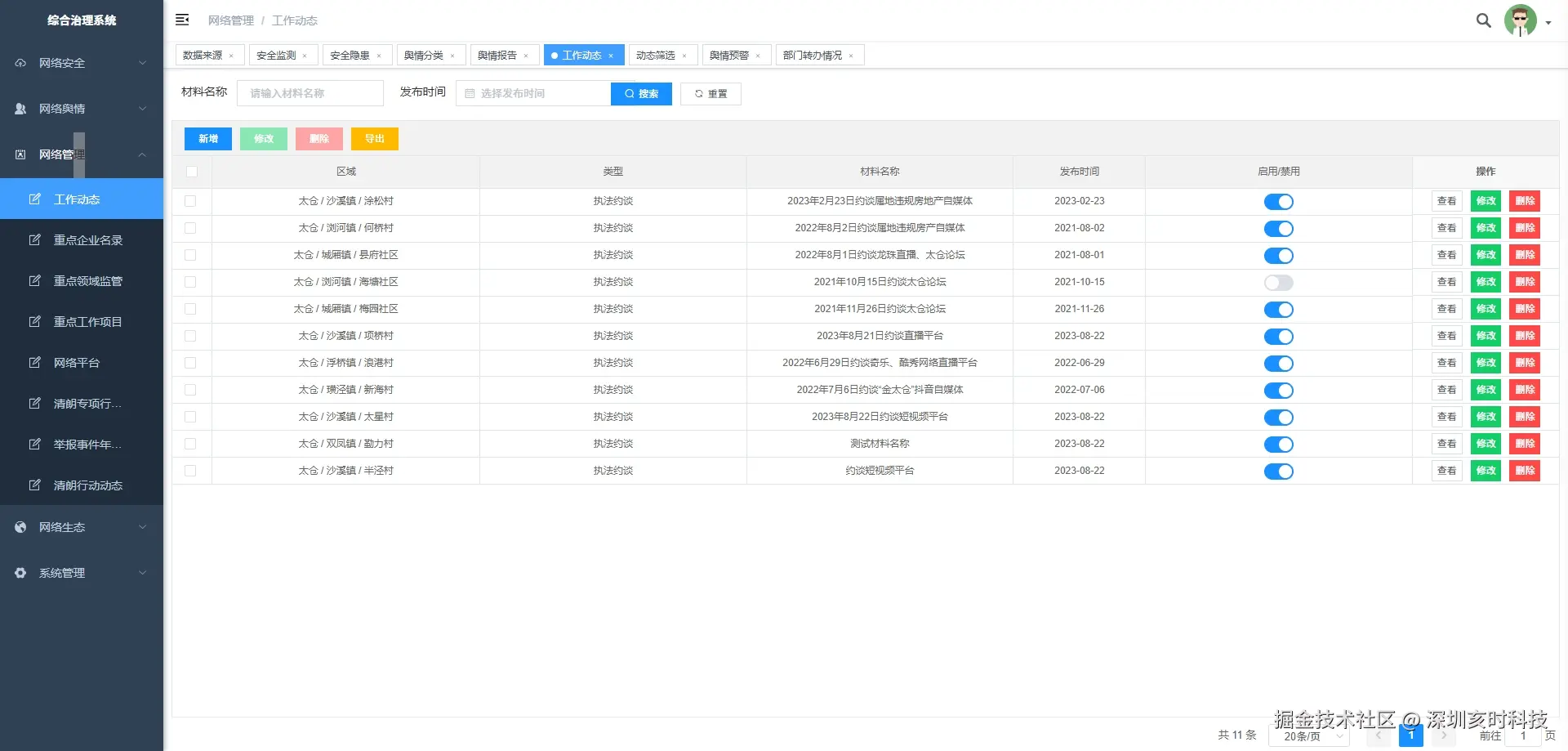Viewport: 1568px width, 751px height.
Task: Open the user avatar menu
Action: (x=1520, y=20)
